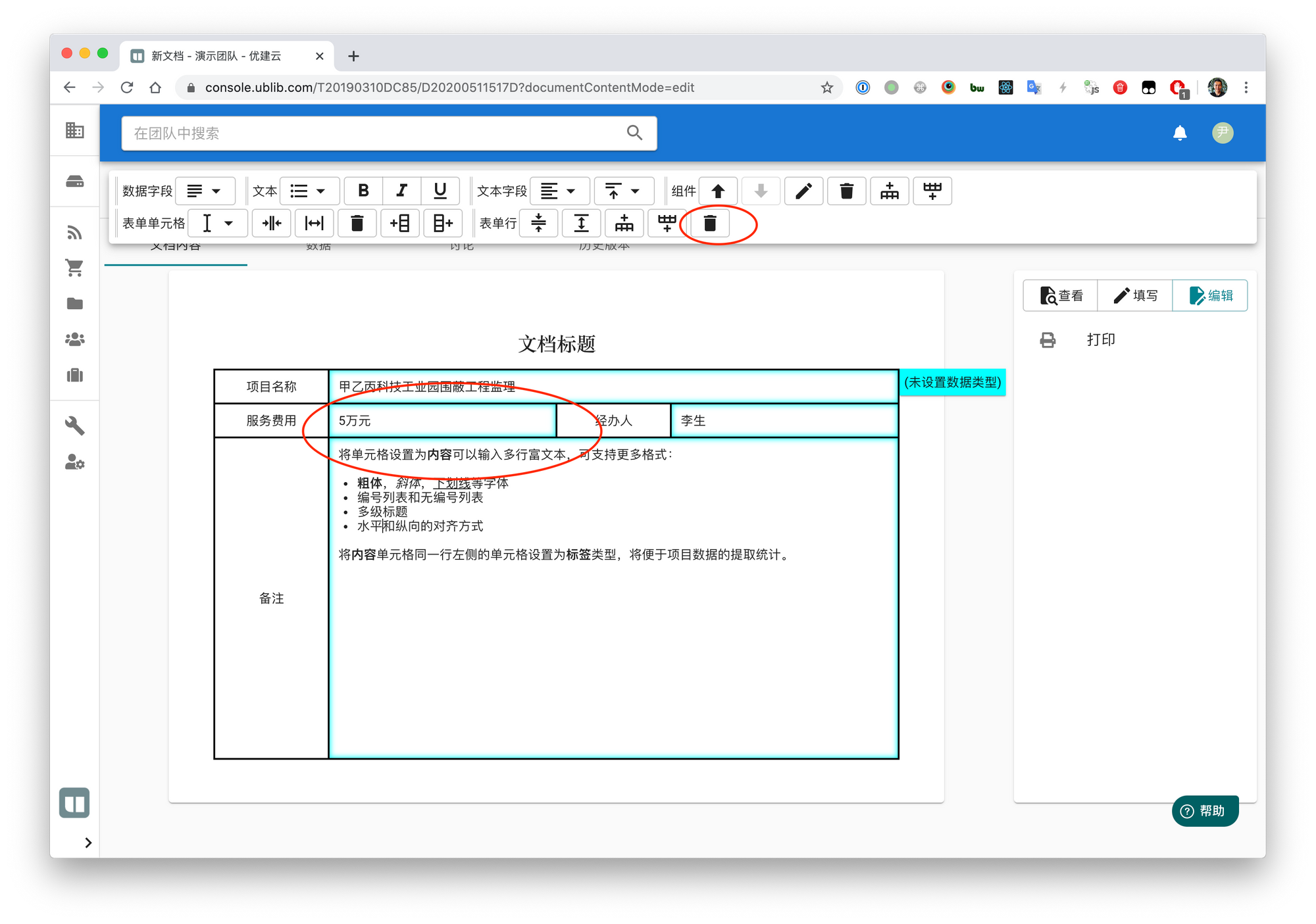The image size is (1316, 924).
Task: Expand text field vertical alignment dropdown
Action: (x=623, y=191)
